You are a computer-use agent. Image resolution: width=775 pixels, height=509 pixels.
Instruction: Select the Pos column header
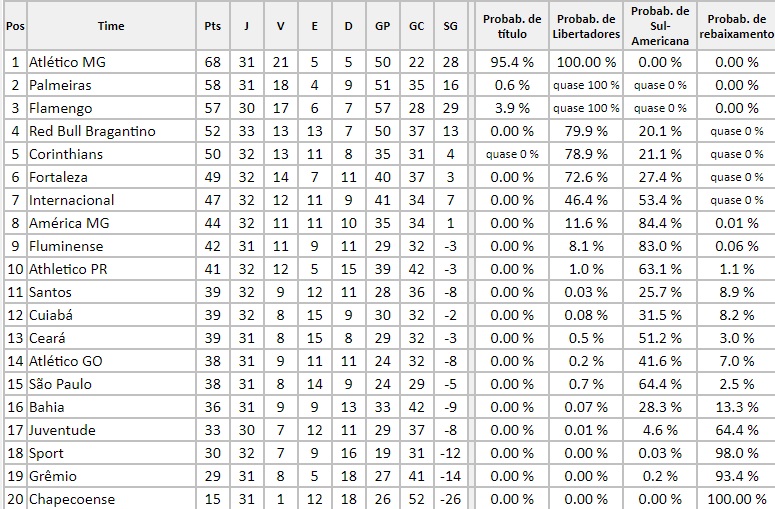tap(15, 26)
